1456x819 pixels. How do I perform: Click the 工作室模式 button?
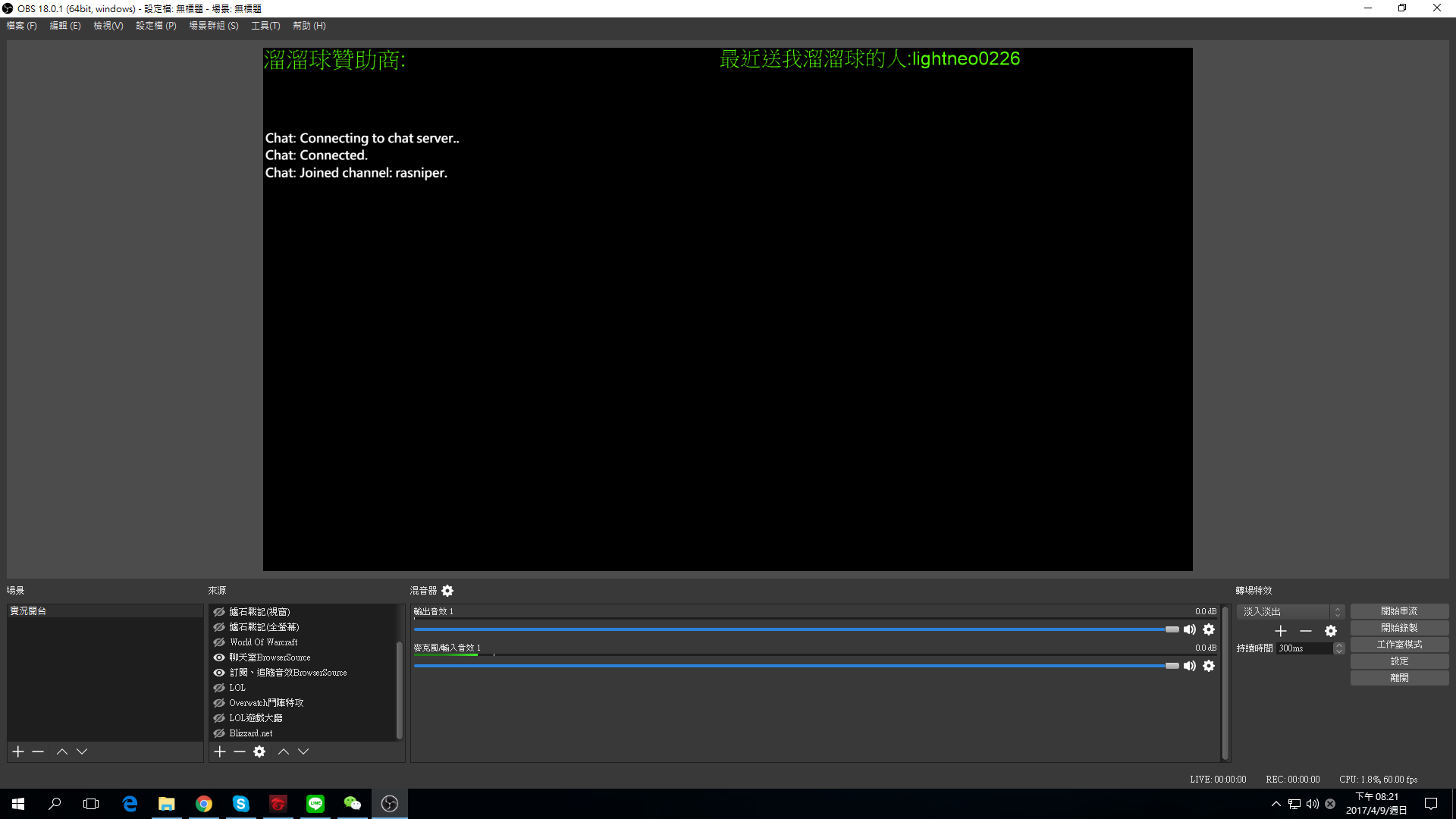(1399, 645)
